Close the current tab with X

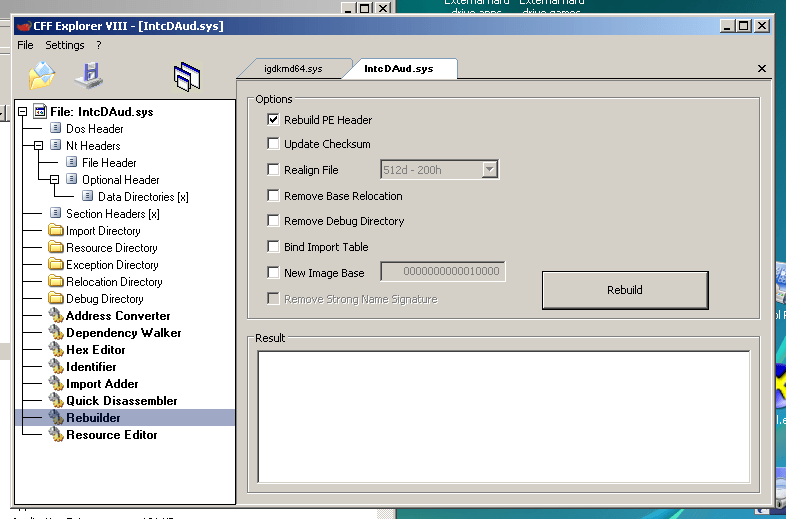[x=762, y=69]
